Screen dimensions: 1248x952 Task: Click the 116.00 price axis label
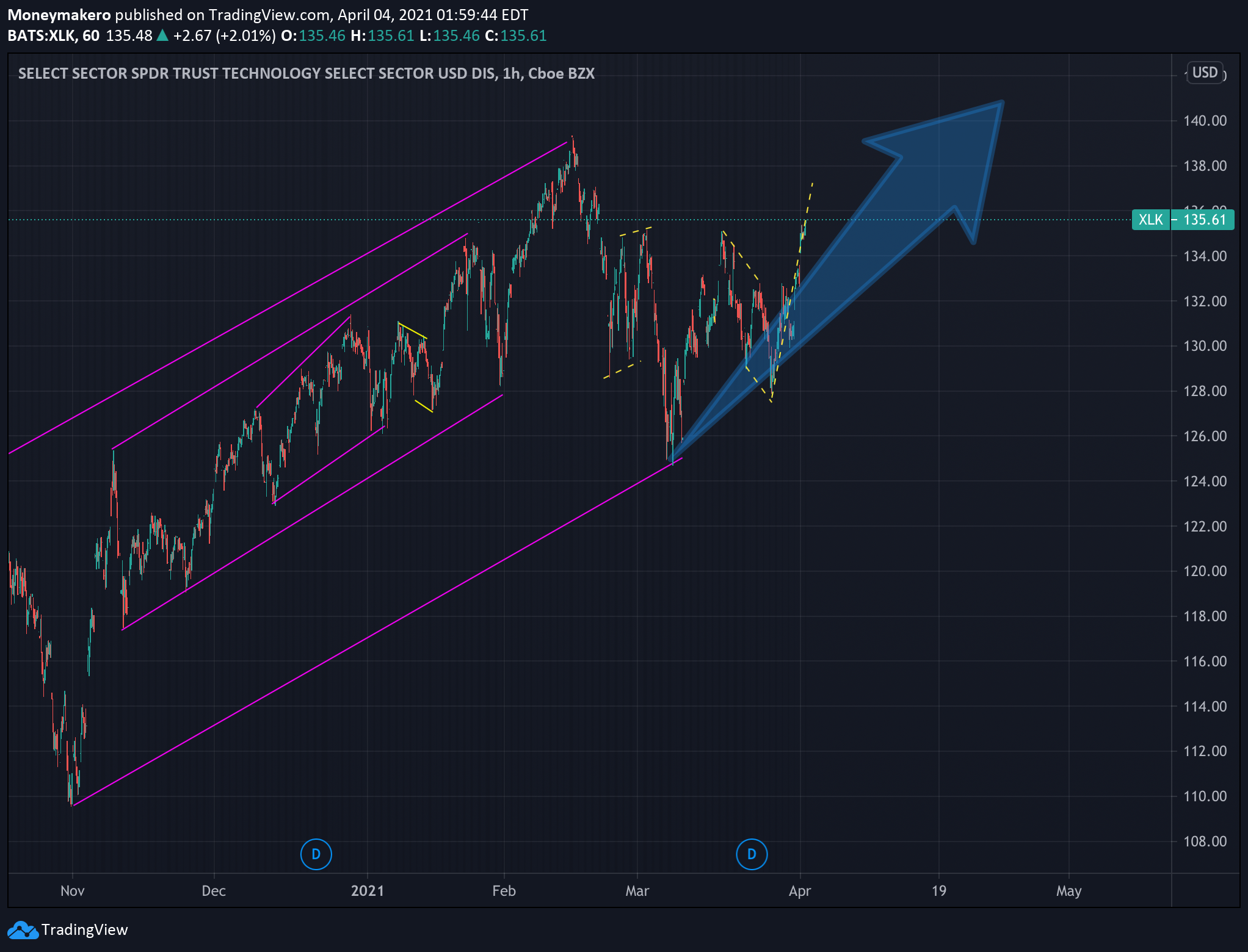coord(1205,662)
